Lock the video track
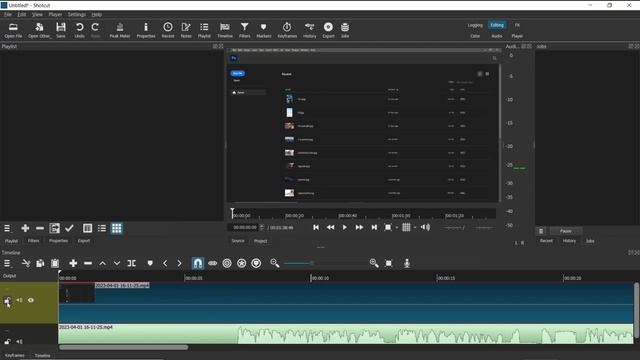Viewport: 640px width, 360px height. (7, 300)
